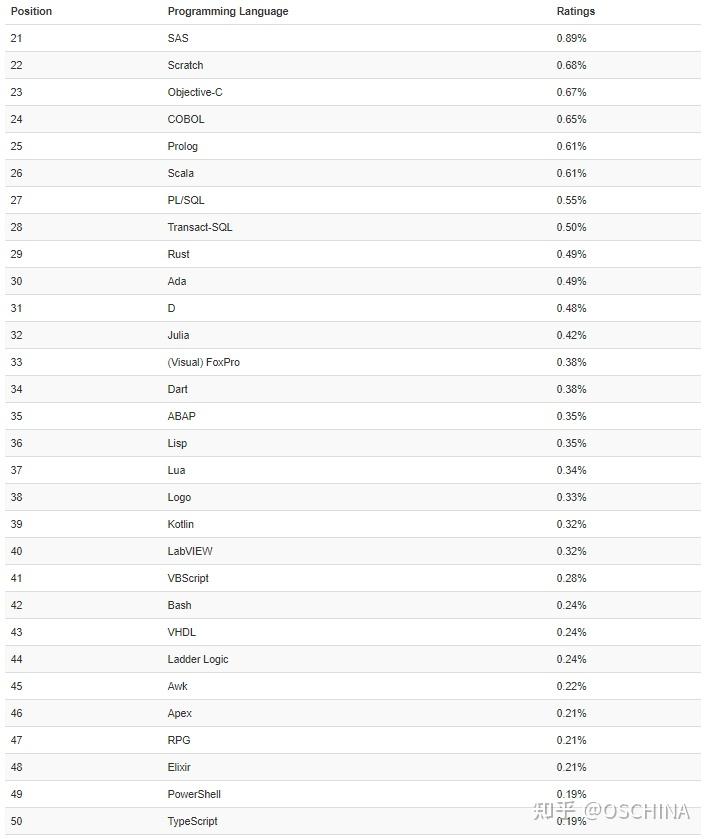Click the OSCHINA Zhihu watermark

[611, 810]
